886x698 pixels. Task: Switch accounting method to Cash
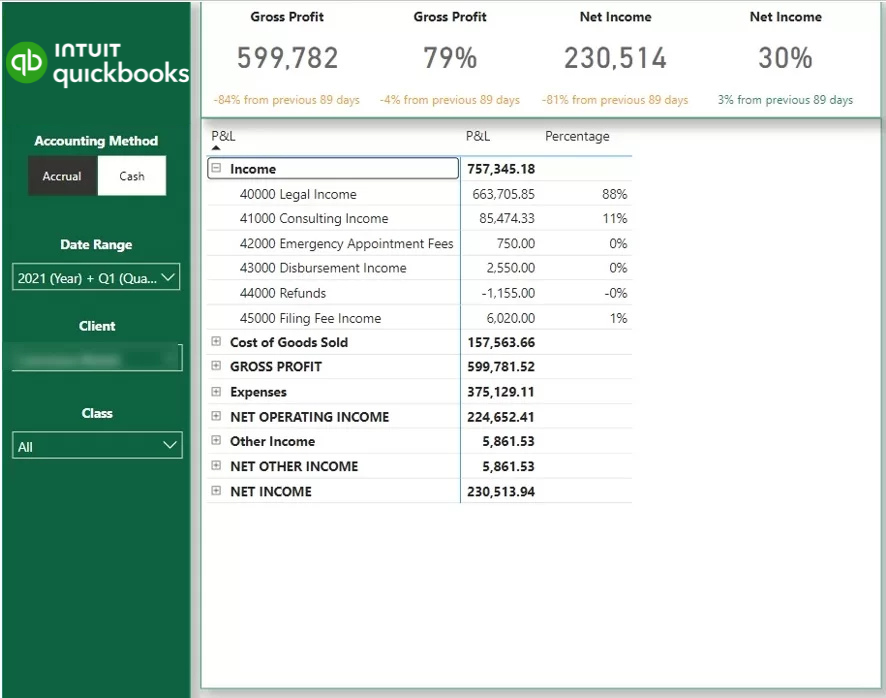(x=132, y=176)
